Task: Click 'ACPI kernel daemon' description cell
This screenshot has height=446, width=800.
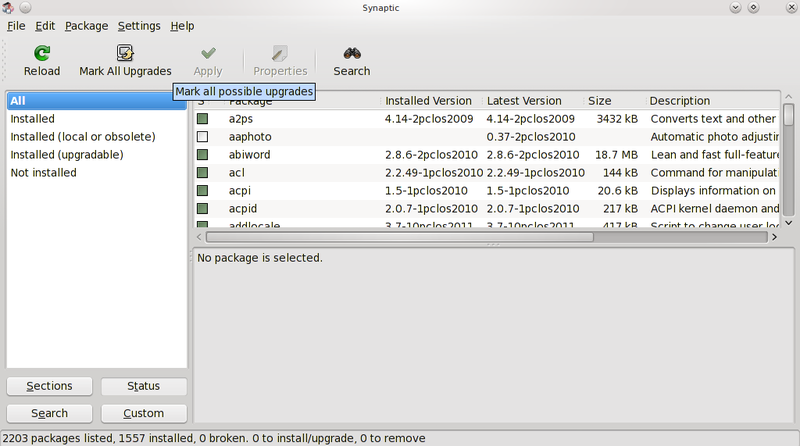Action: pos(714,209)
